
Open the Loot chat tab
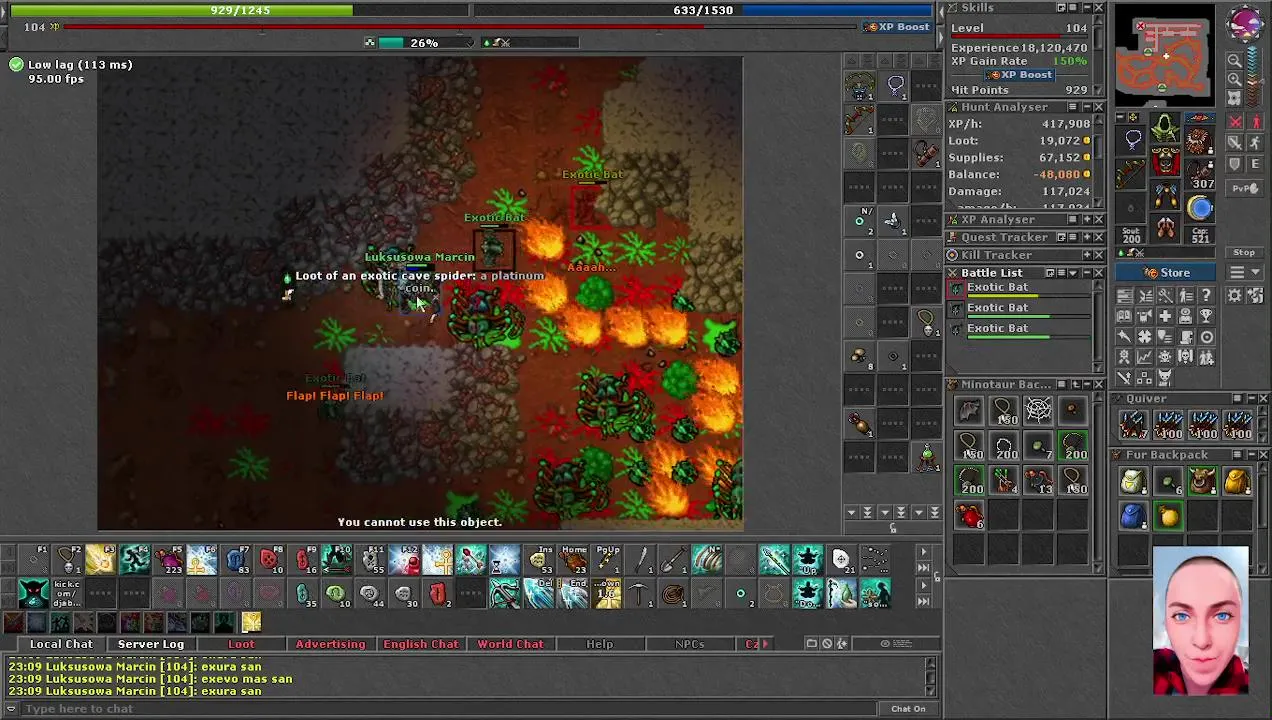pyautogui.click(x=241, y=644)
